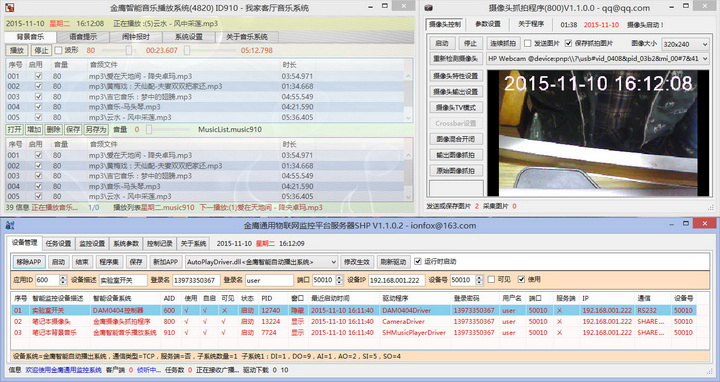Image resolution: width=720 pixels, height=382 pixels.
Task: Click the 设备描述 field containing 实验室开关
Action: (123, 280)
